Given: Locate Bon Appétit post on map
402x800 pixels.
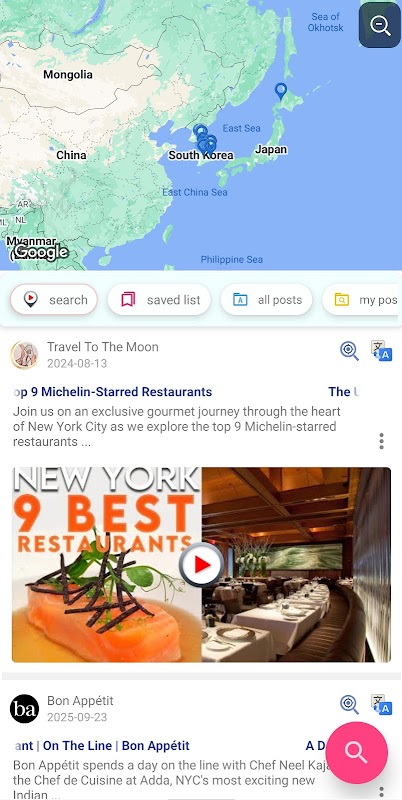Looking at the screenshot, I should [x=349, y=705].
